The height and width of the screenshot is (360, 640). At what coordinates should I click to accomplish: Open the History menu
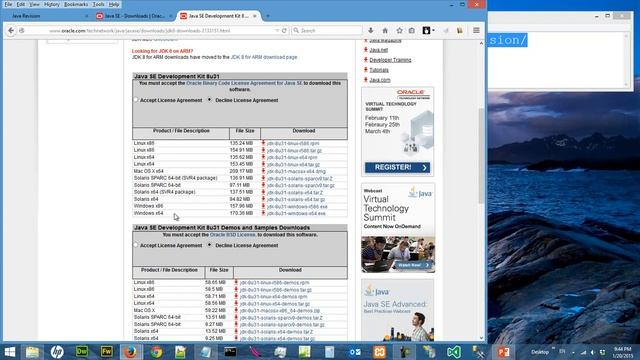(x=52, y=4)
